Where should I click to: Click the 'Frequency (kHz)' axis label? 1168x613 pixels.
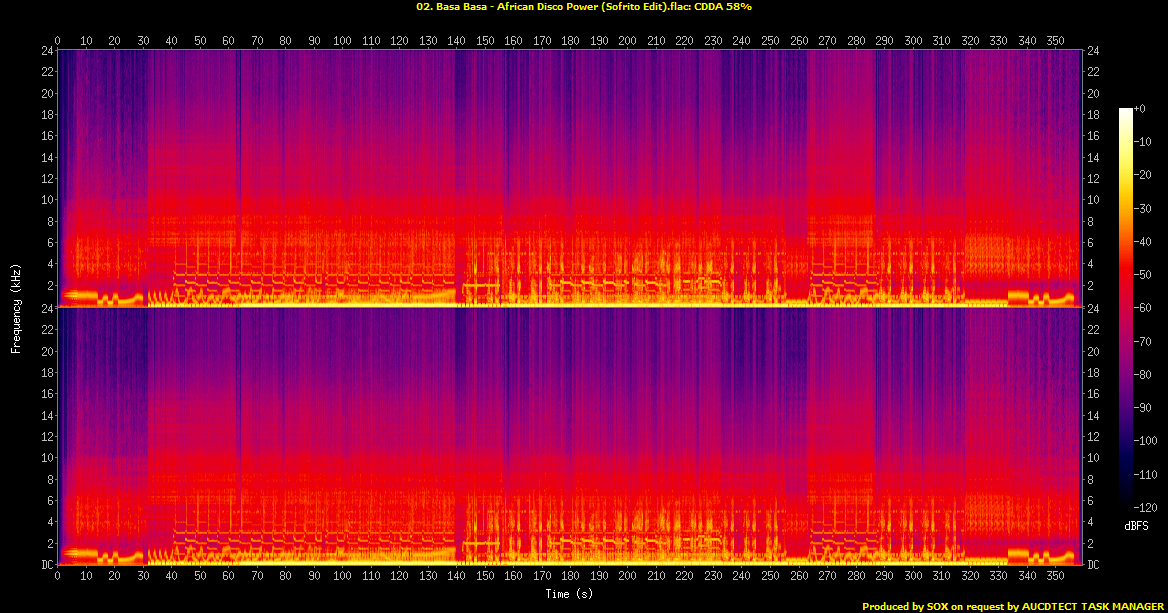(x=16, y=308)
